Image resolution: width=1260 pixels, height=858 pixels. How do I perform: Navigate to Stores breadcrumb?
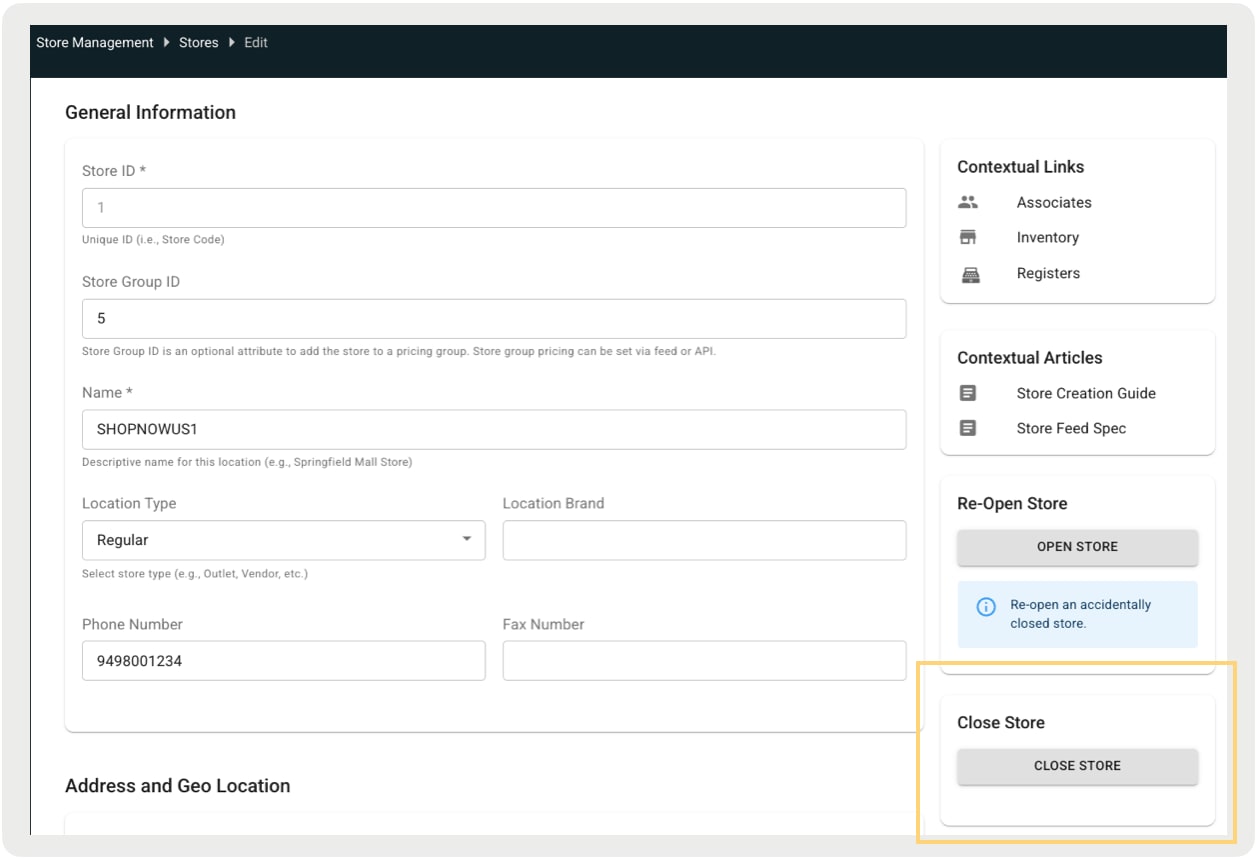(198, 43)
